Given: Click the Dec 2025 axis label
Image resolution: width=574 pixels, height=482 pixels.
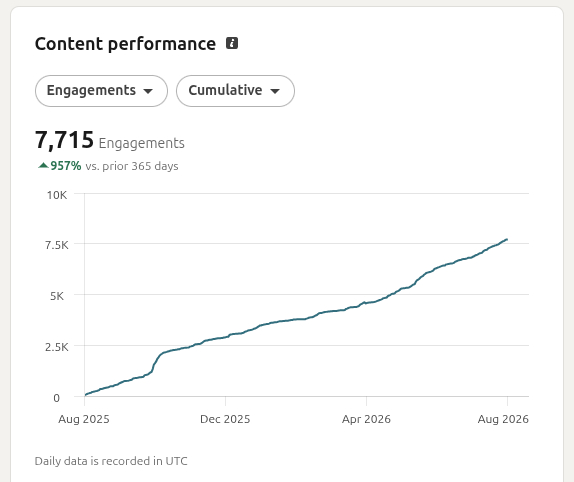Looking at the screenshot, I should click(225, 419).
